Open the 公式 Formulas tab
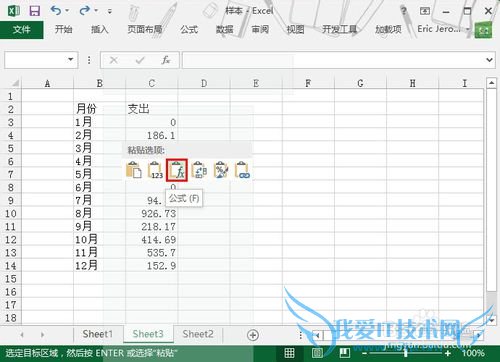Viewport: 500px width, 362px height. click(189, 29)
